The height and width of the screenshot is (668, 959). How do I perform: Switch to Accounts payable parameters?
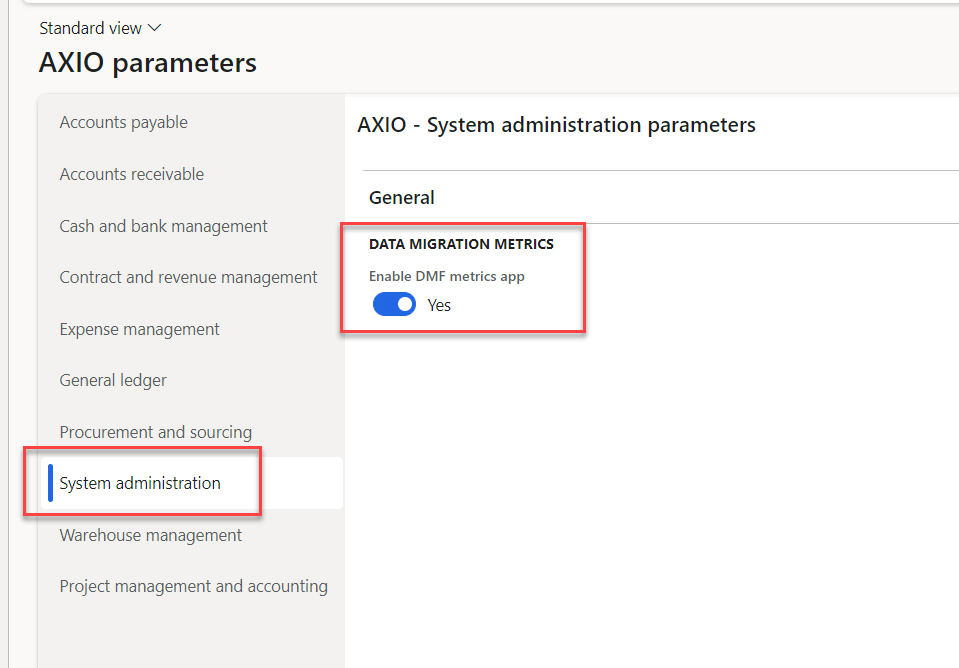[123, 122]
